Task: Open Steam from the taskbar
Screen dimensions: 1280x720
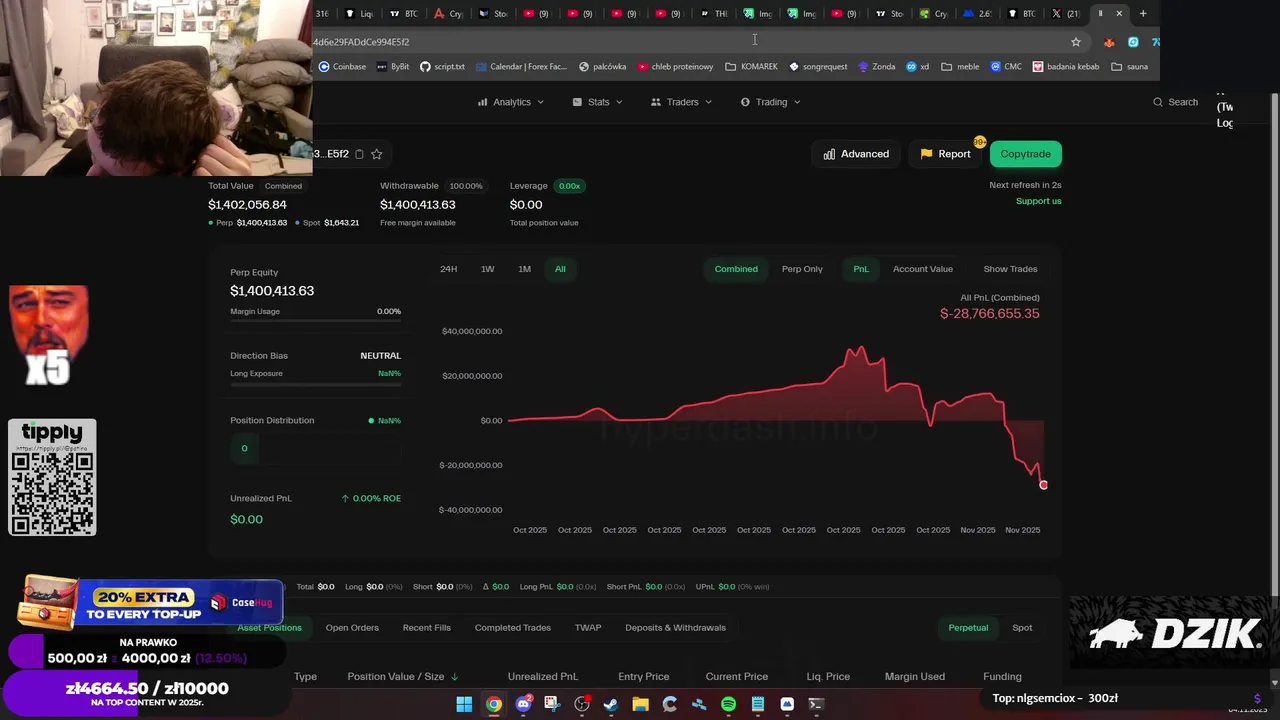Action: click(611, 704)
